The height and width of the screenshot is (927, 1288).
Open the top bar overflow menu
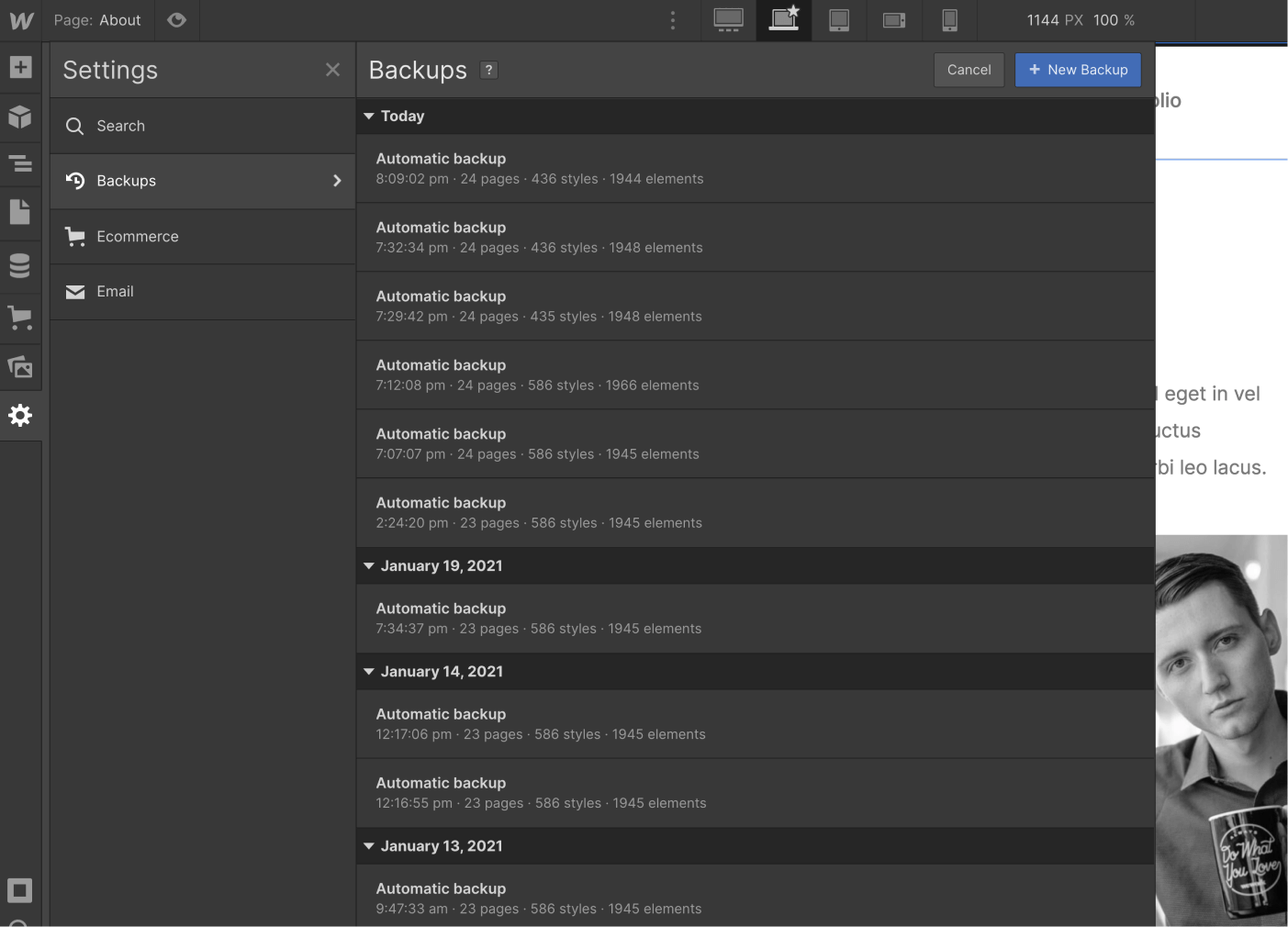(673, 19)
